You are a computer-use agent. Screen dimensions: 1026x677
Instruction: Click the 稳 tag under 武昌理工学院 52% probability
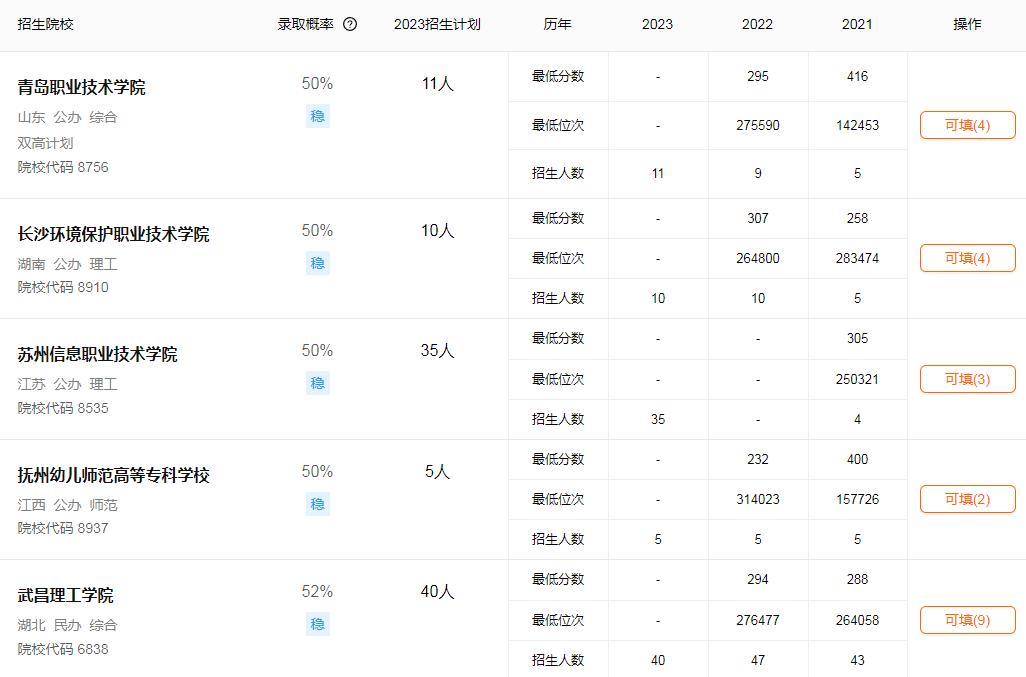point(317,624)
